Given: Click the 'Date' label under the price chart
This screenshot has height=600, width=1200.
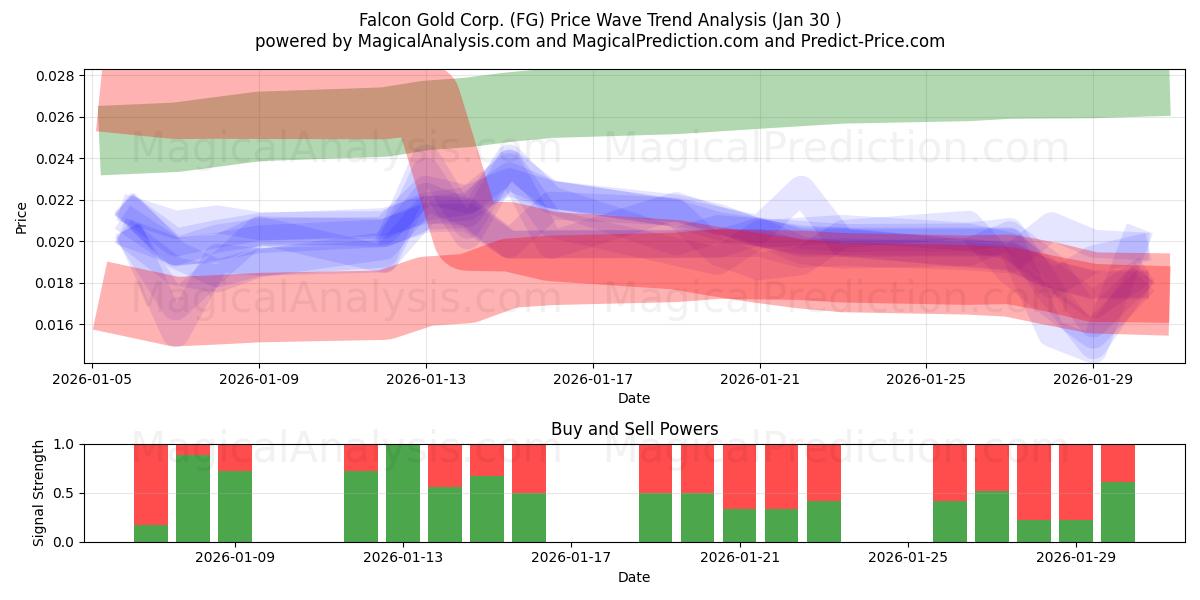Looking at the screenshot, I should tap(634, 398).
